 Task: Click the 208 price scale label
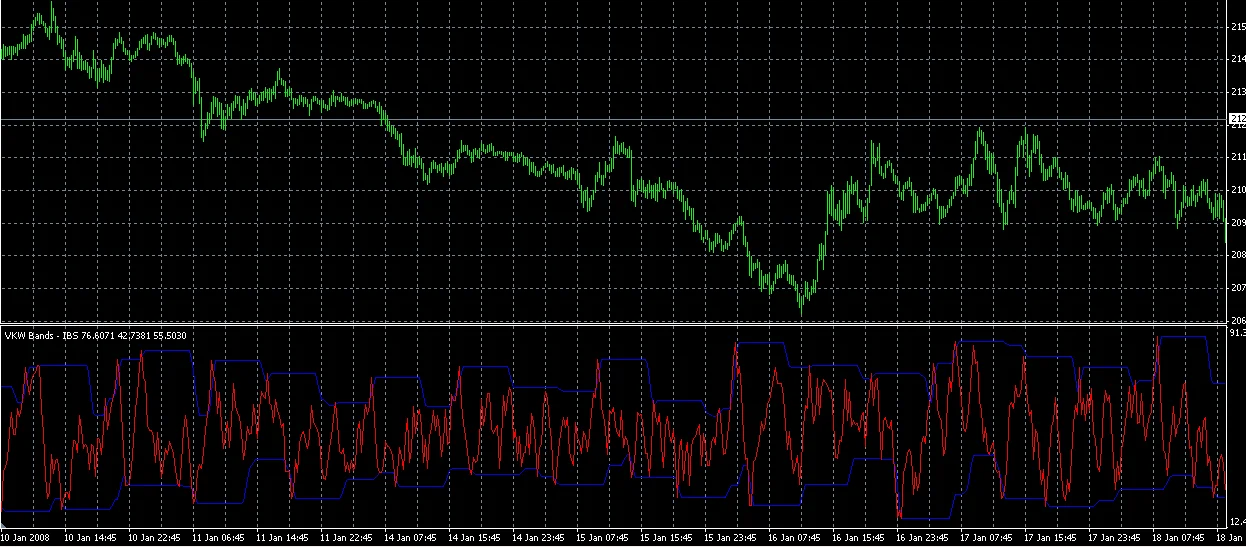point(1237,256)
